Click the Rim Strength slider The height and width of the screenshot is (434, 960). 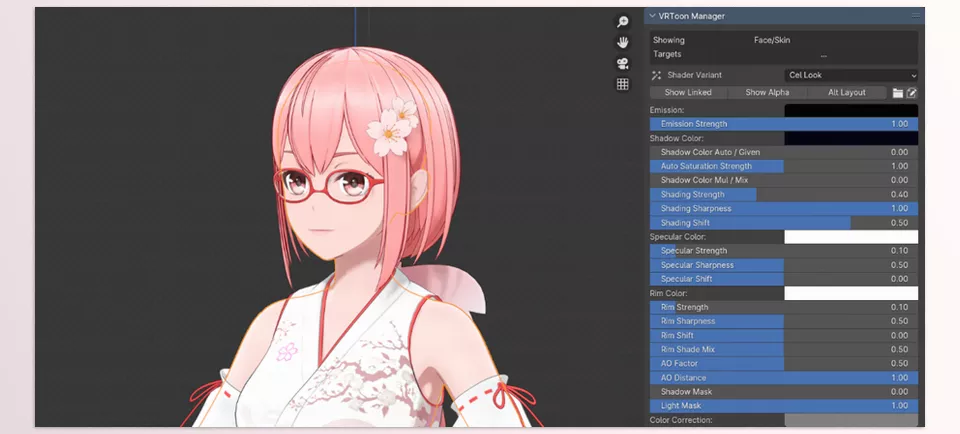point(784,307)
